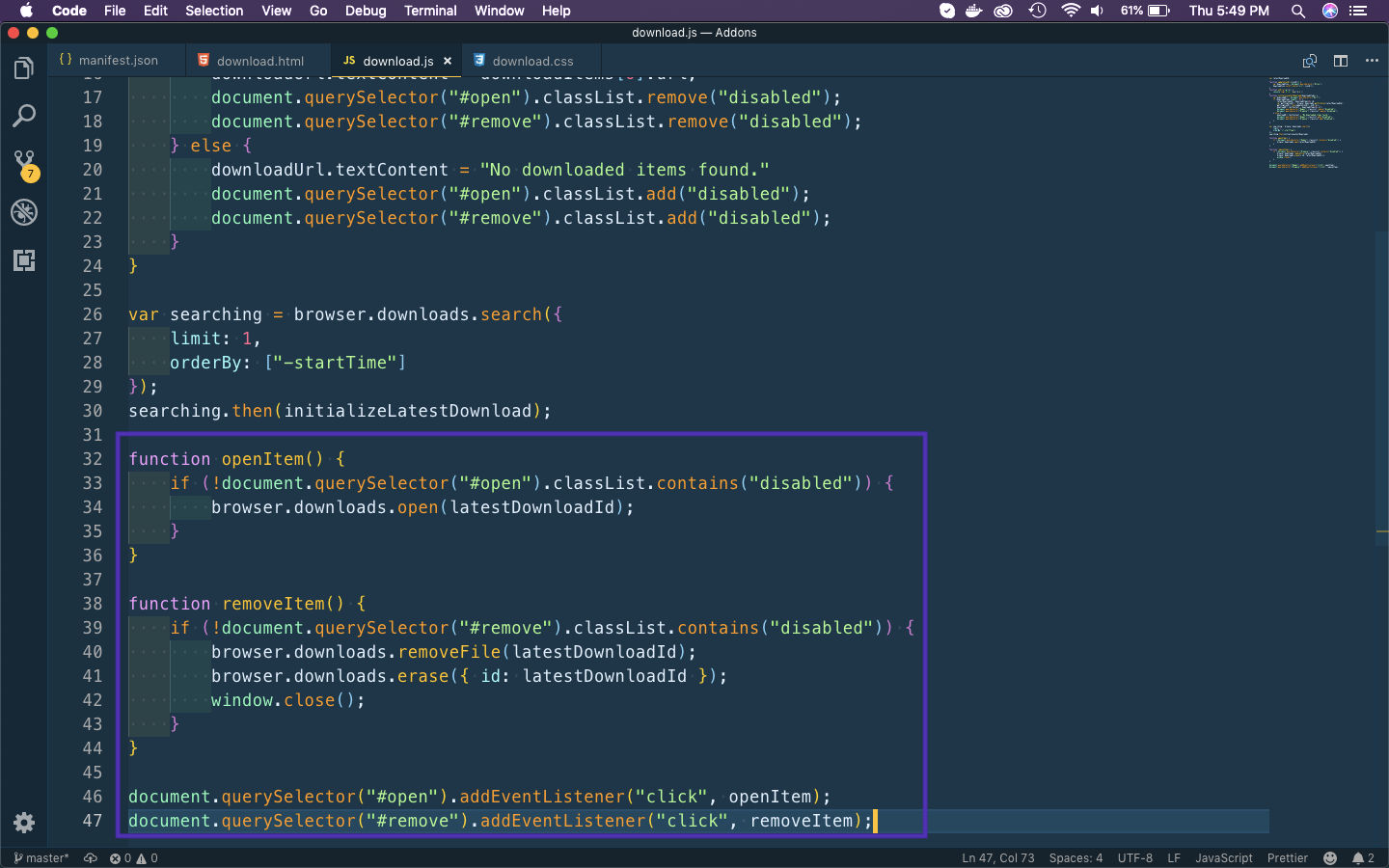Change language mode from JavaScript
The image size is (1389, 868).
pyautogui.click(x=1224, y=858)
